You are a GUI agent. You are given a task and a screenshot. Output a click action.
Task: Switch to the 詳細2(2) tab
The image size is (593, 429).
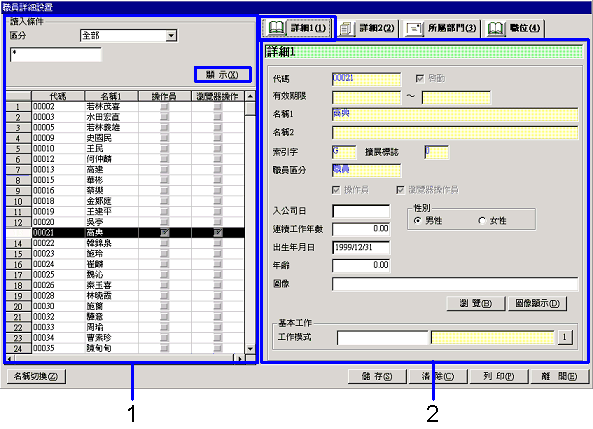pyautogui.click(x=367, y=28)
